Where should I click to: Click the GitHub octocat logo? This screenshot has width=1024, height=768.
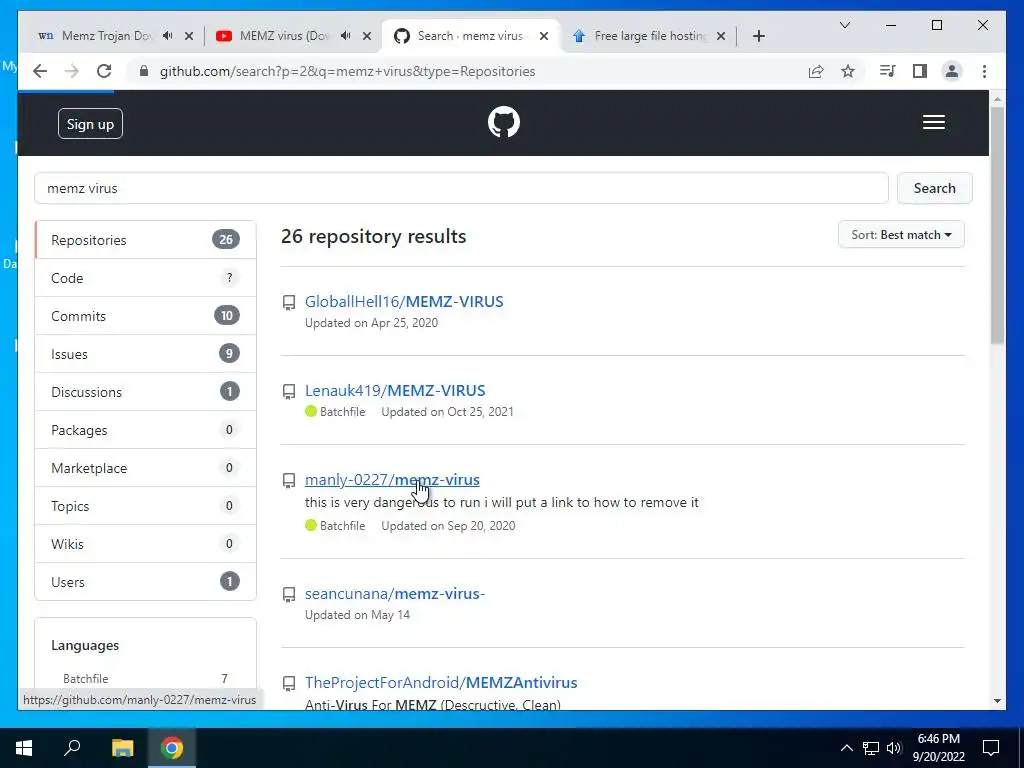pyautogui.click(x=504, y=122)
